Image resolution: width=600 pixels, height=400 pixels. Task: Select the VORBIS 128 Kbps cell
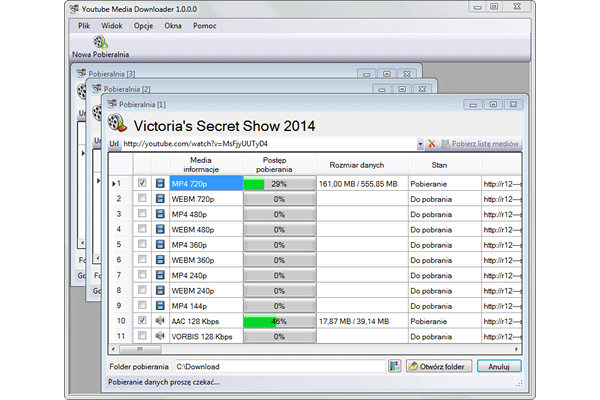click(206, 336)
